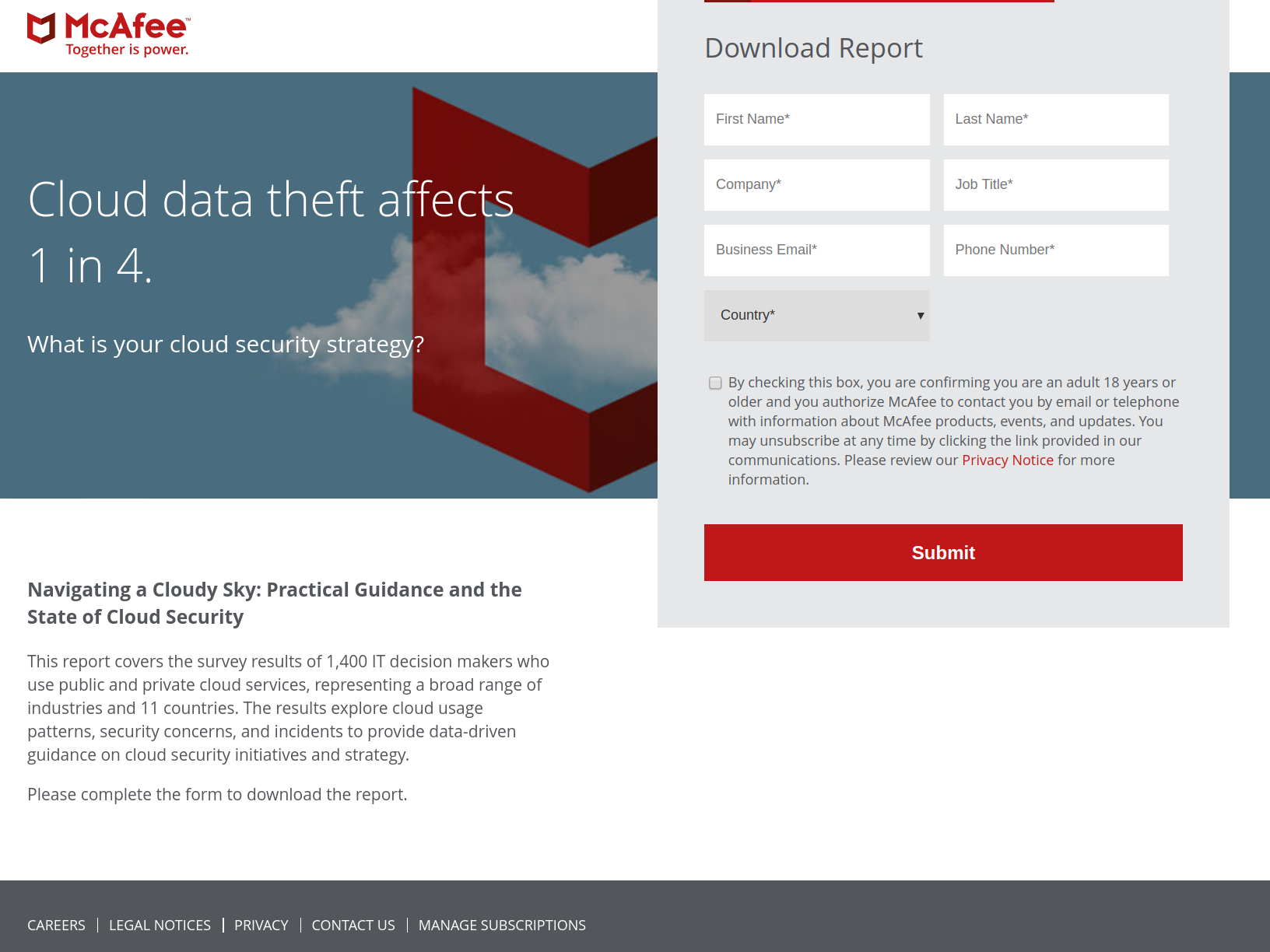1270x952 pixels.
Task: Click the Job Title input field
Action: point(1055,185)
